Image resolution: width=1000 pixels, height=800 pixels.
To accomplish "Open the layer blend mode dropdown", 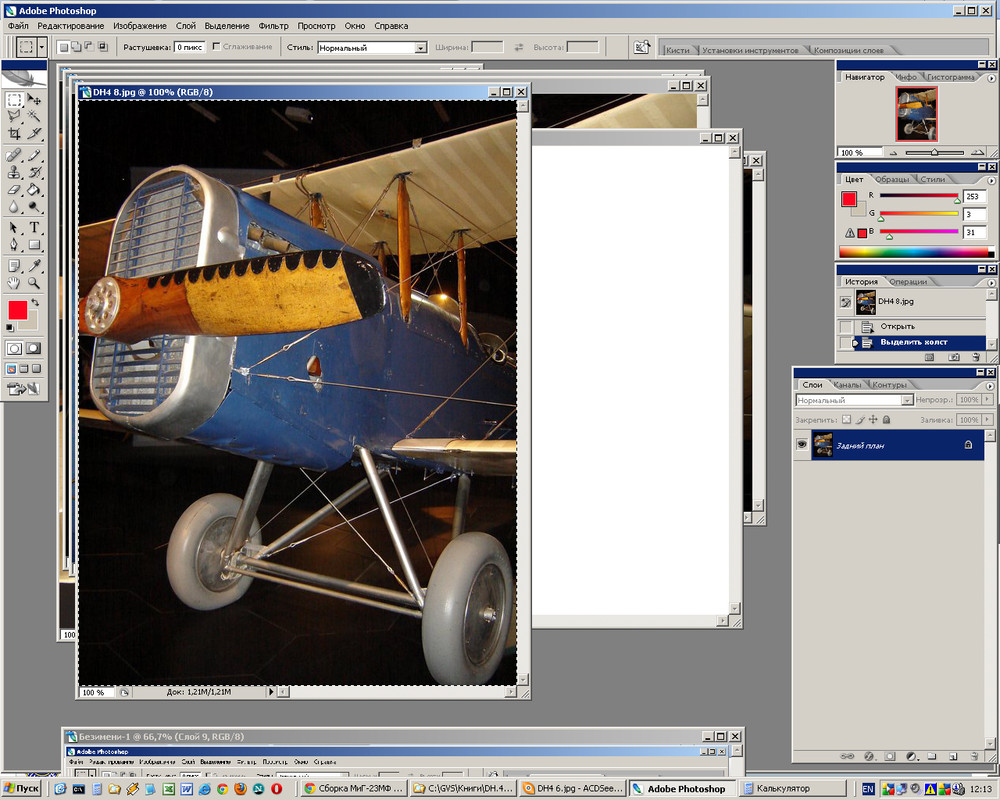I will [x=907, y=400].
